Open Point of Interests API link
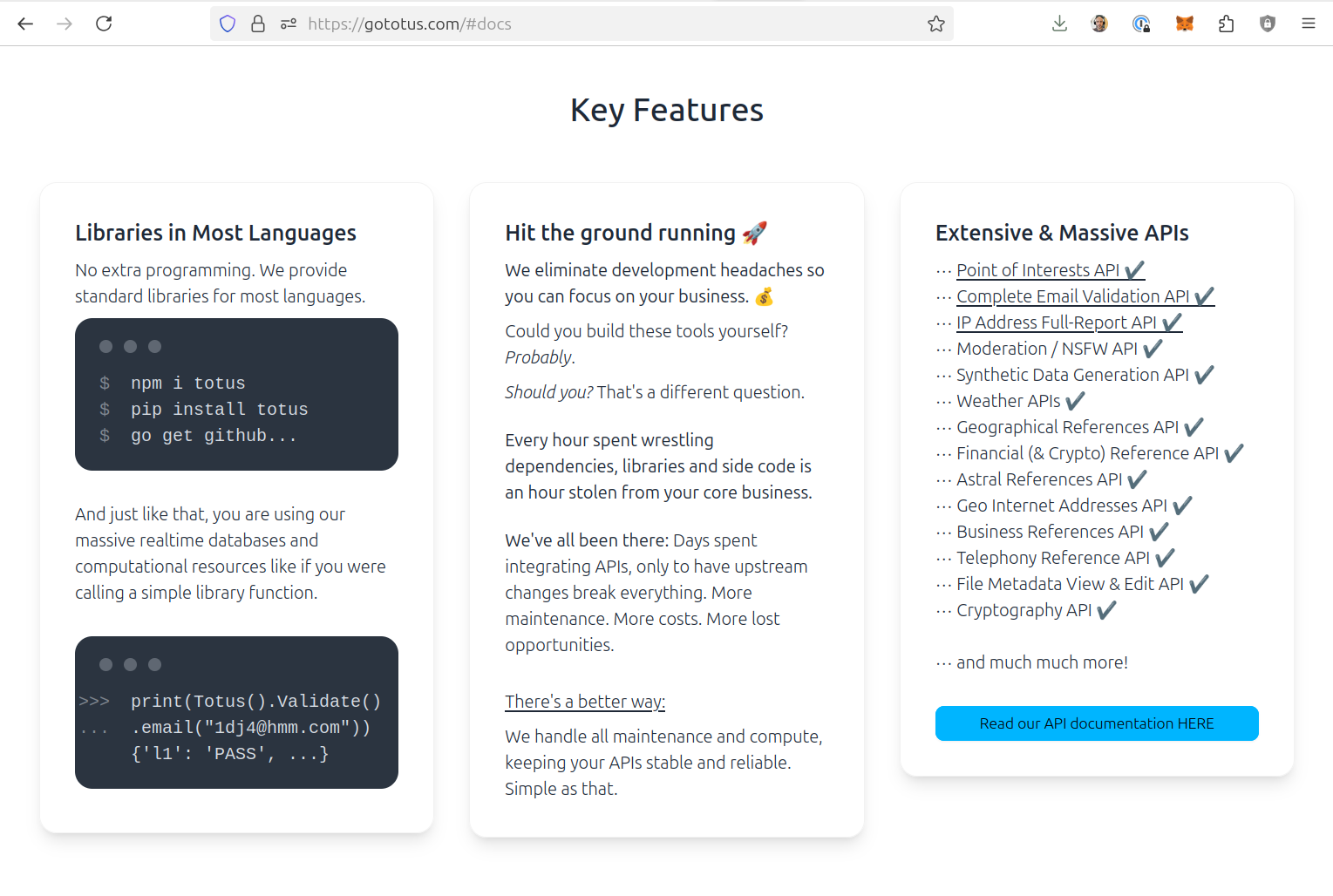Image resolution: width=1333 pixels, height=896 pixels. [1051, 270]
